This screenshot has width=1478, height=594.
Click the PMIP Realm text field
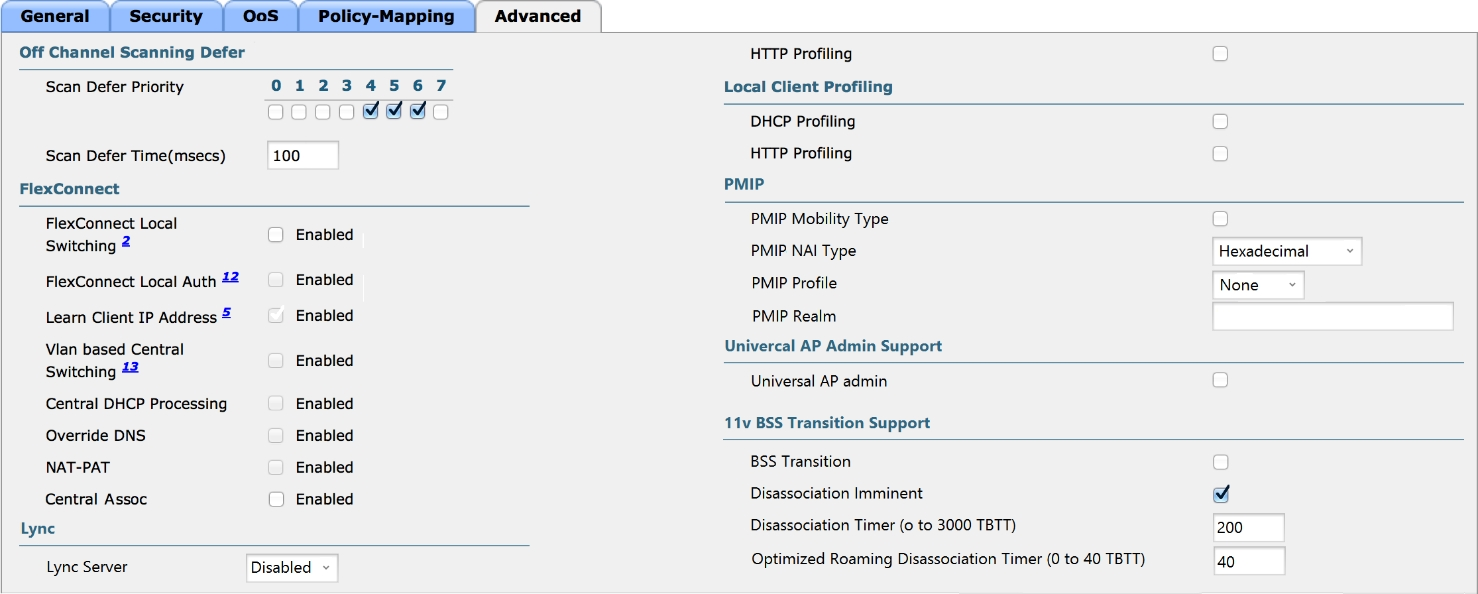pos(1333,317)
